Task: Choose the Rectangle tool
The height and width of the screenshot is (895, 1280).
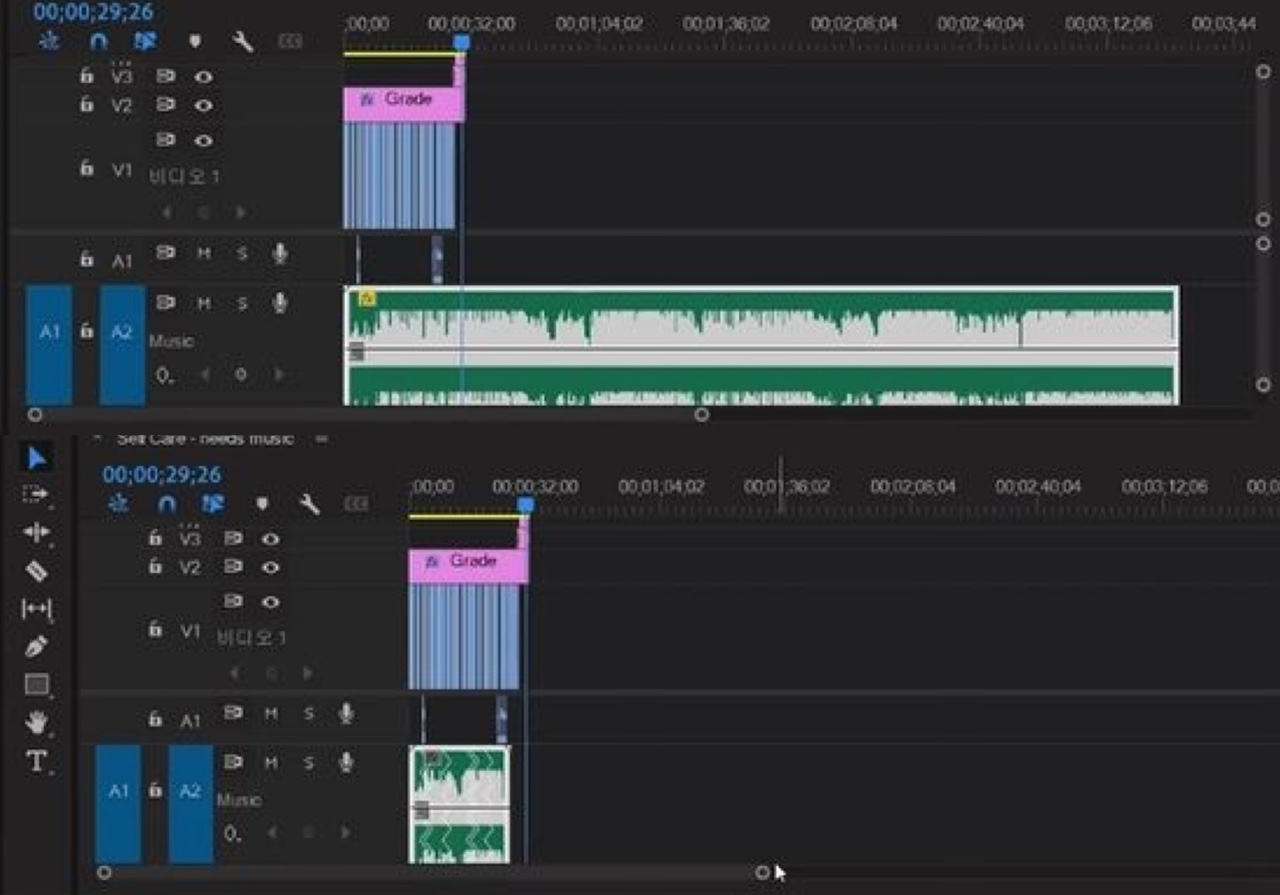Action: [x=36, y=684]
